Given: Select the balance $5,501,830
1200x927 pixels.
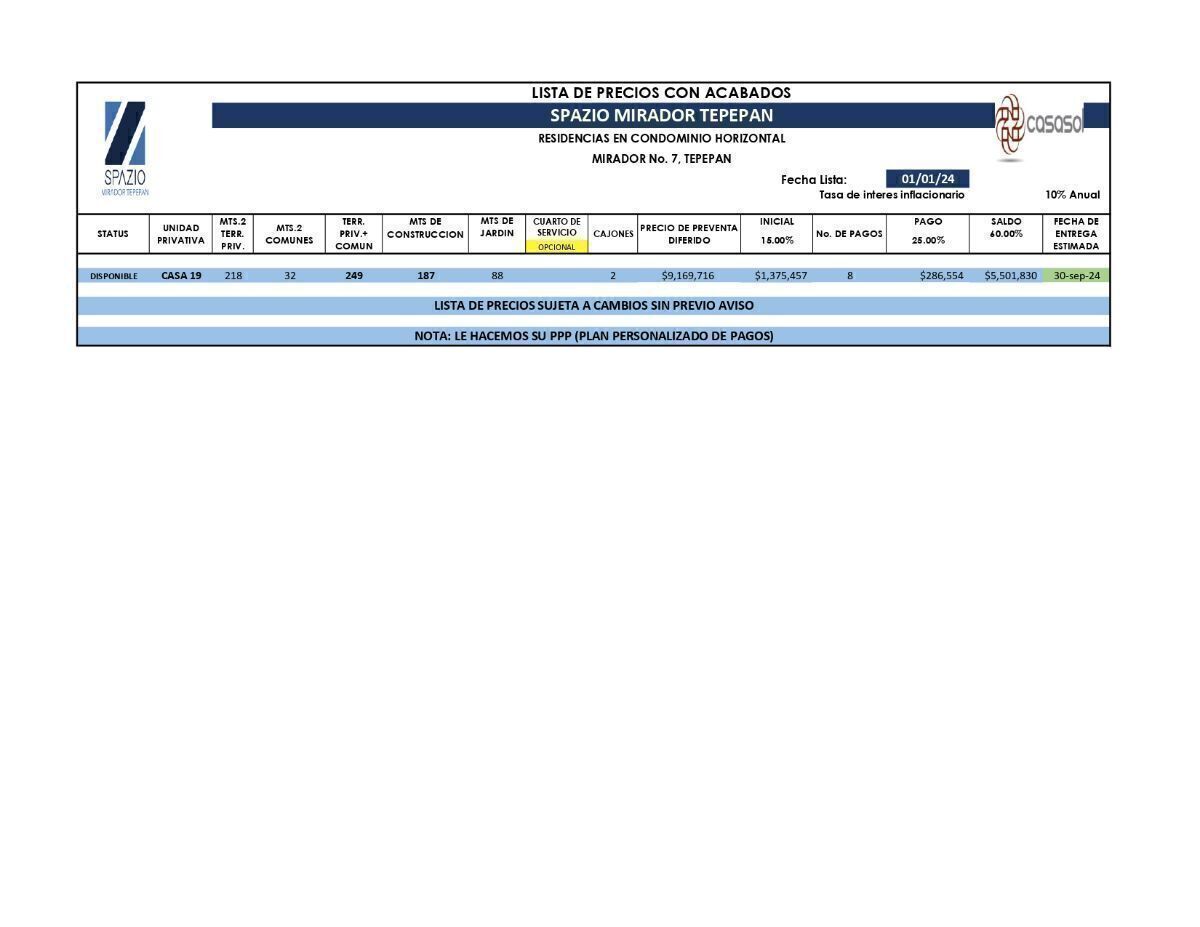Looking at the screenshot, I should [x=1010, y=275].
